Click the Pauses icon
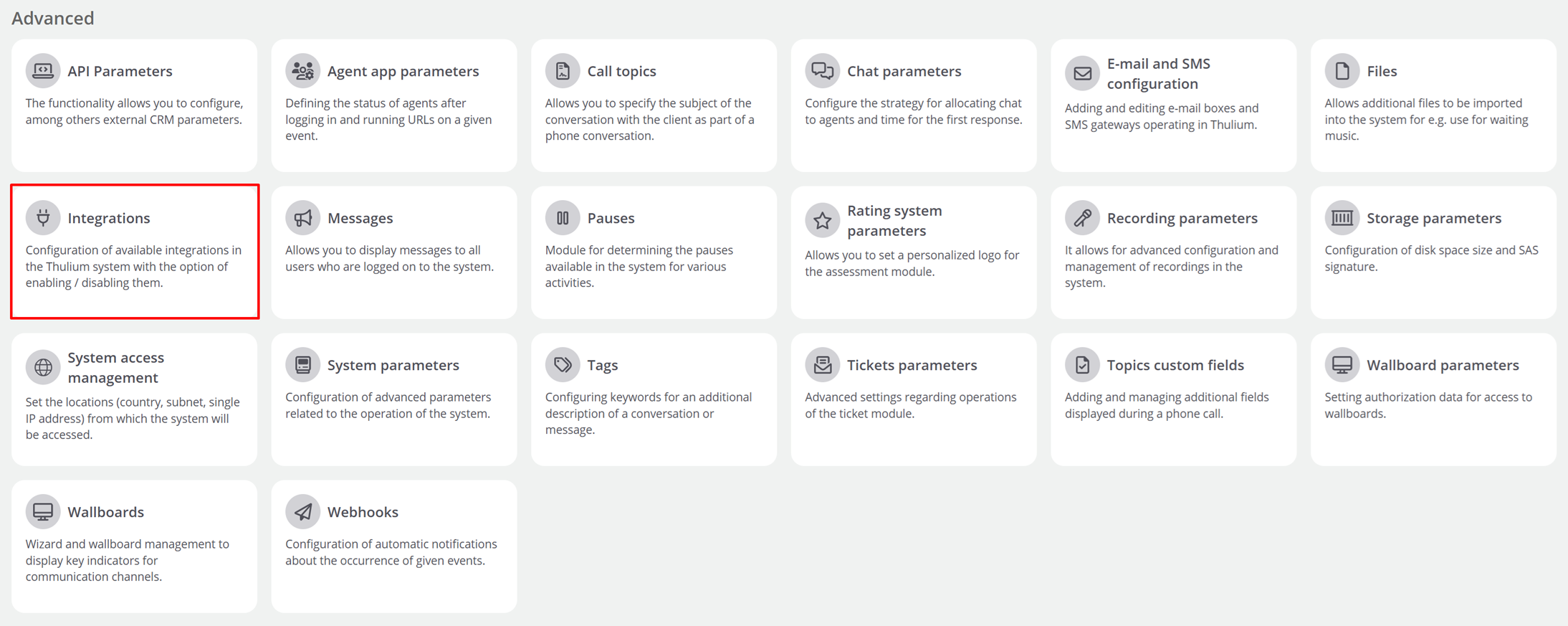Screen dimensions: 1568x626 coord(563,217)
